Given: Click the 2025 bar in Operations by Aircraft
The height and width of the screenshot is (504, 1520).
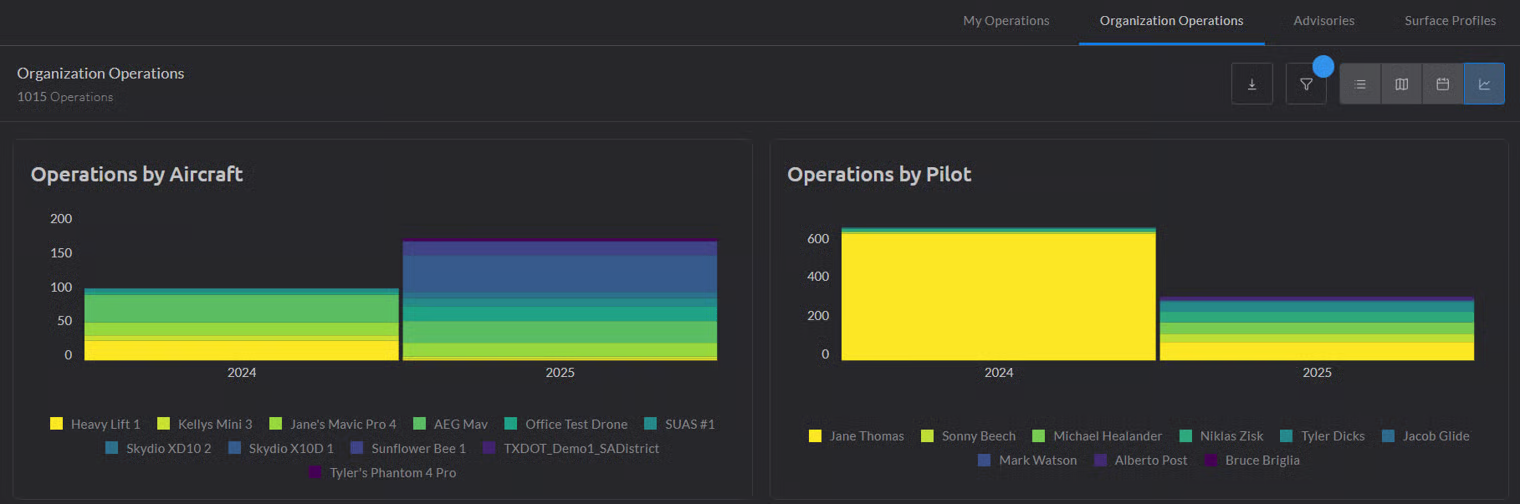Looking at the screenshot, I should (x=560, y=300).
